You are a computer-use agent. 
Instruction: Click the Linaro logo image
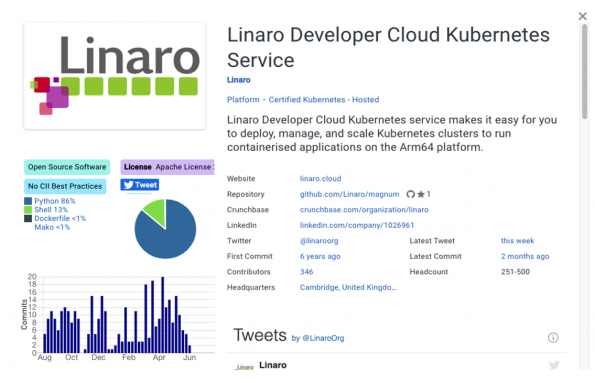click(115, 76)
